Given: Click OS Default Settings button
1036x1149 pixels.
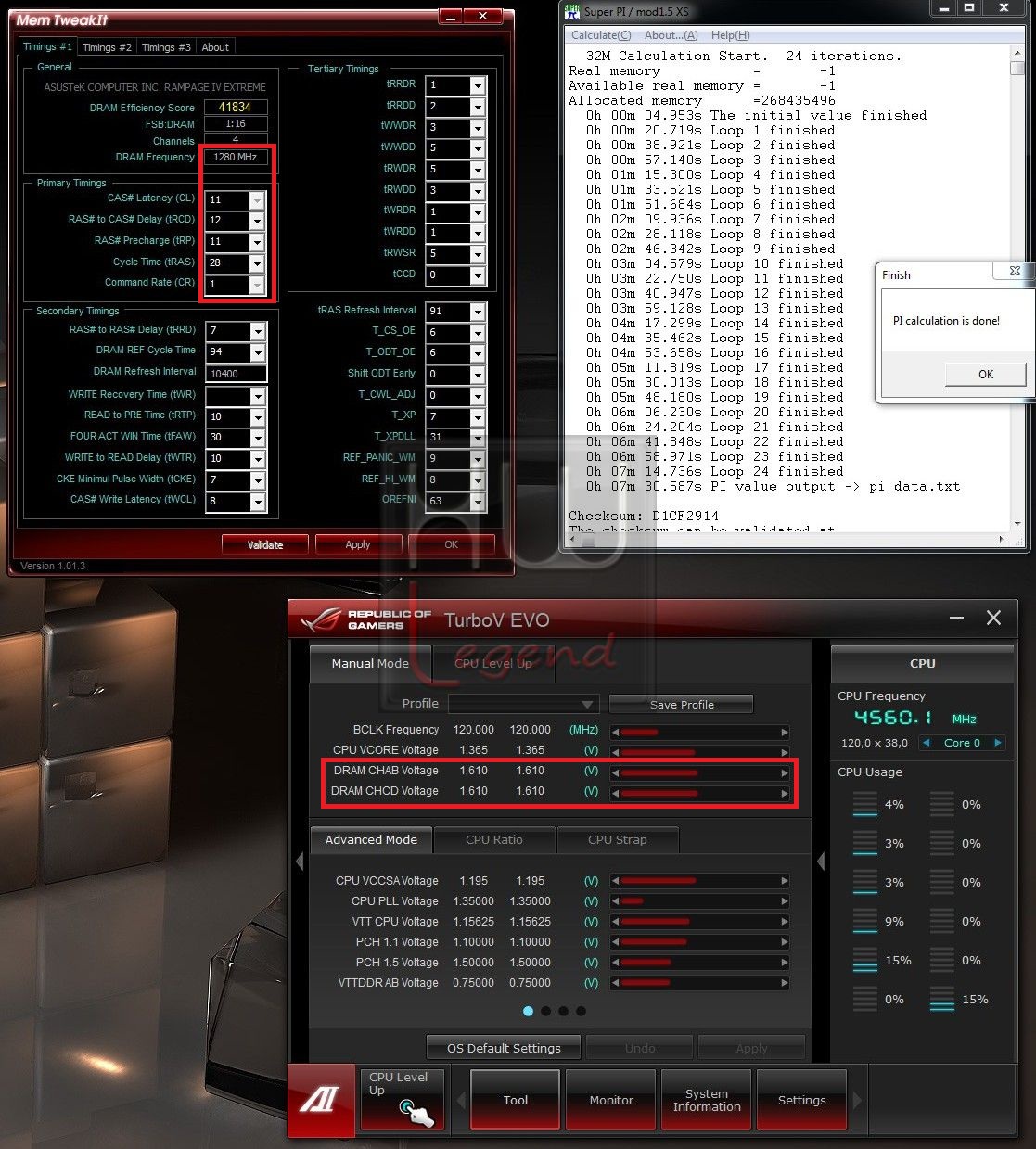Looking at the screenshot, I should (x=504, y=1048).
